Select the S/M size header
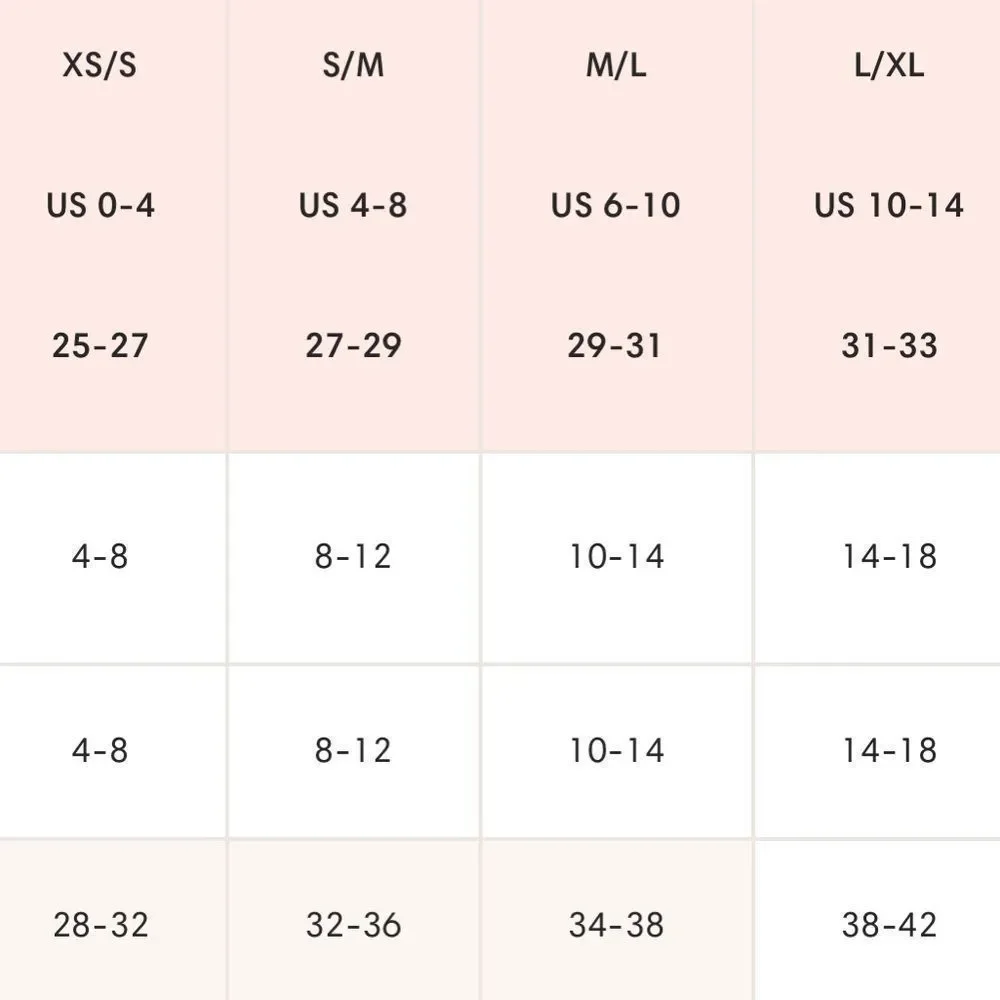The image size is (1000, 1000). (353, 66)
